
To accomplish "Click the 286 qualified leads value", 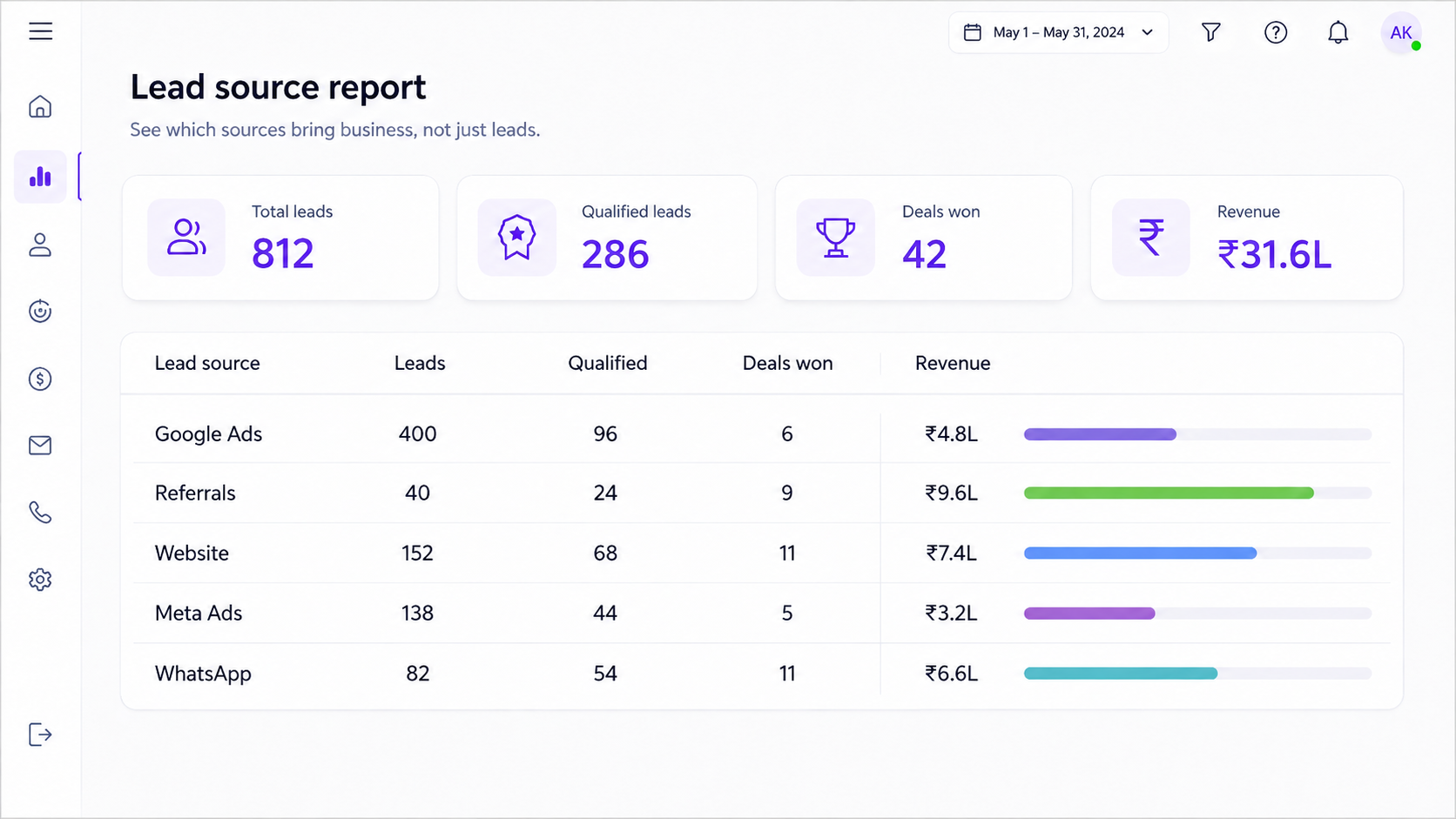I will point(615,255).
